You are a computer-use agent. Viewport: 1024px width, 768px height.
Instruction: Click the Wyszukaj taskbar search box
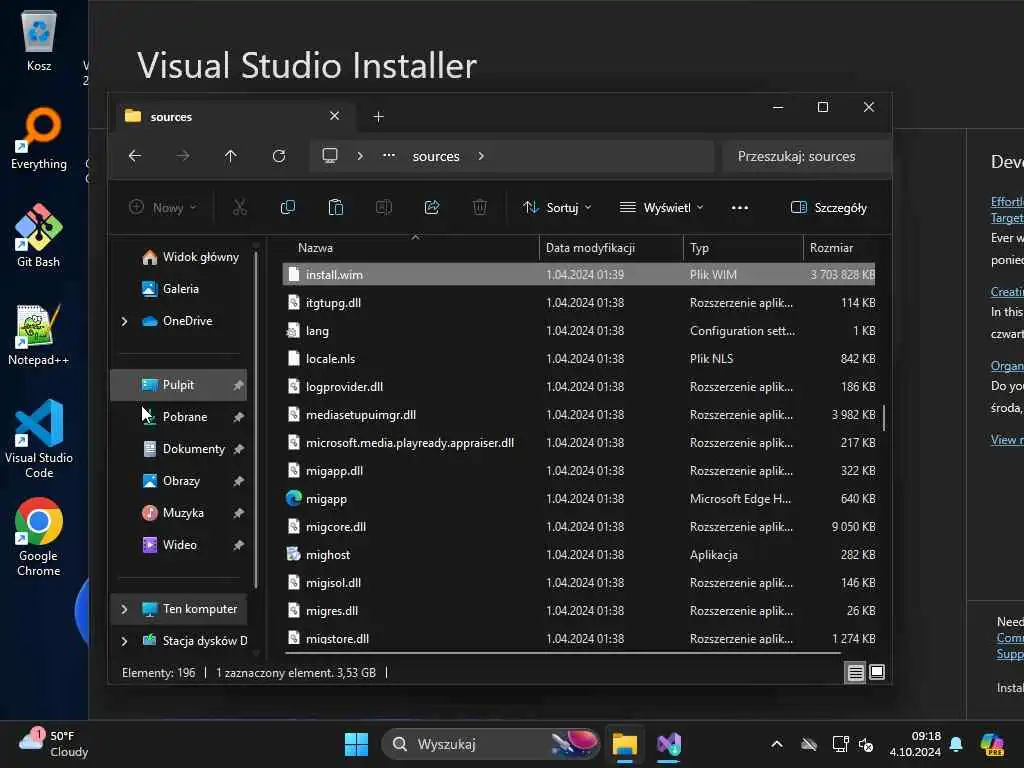point(490,744)
